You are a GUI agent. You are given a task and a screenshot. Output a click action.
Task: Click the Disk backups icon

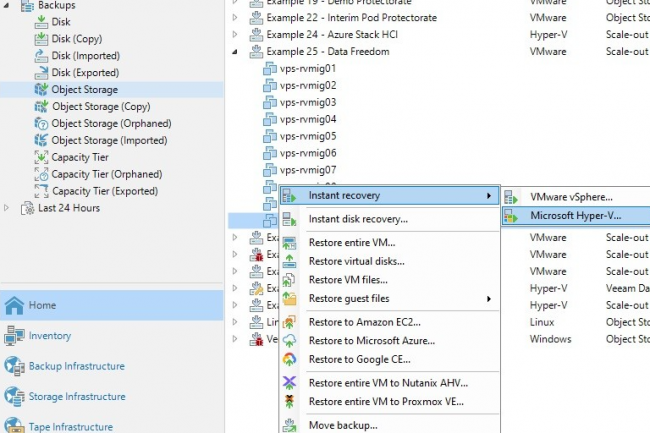tap(41, 22)
